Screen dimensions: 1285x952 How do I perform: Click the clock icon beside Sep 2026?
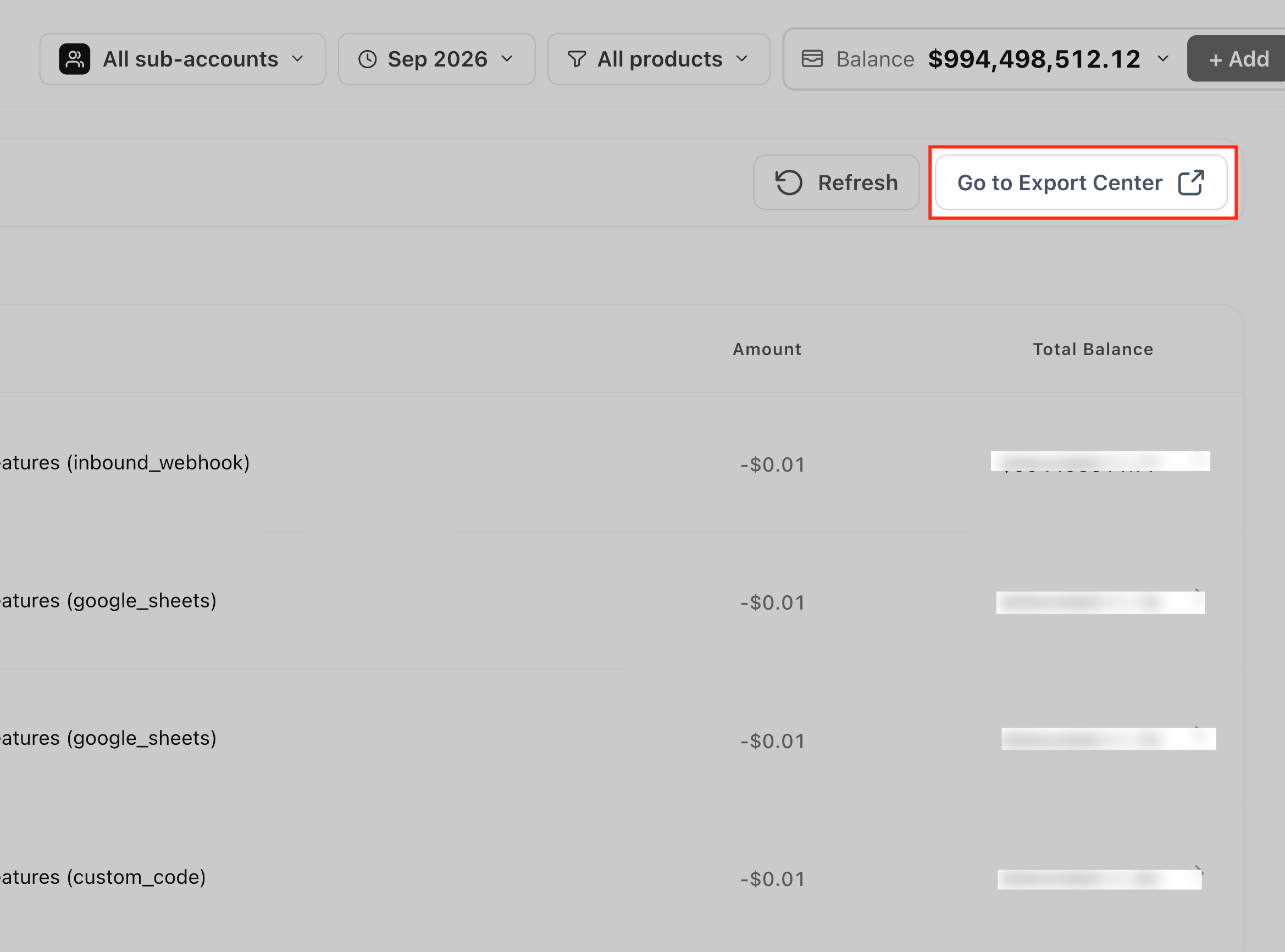368,59
